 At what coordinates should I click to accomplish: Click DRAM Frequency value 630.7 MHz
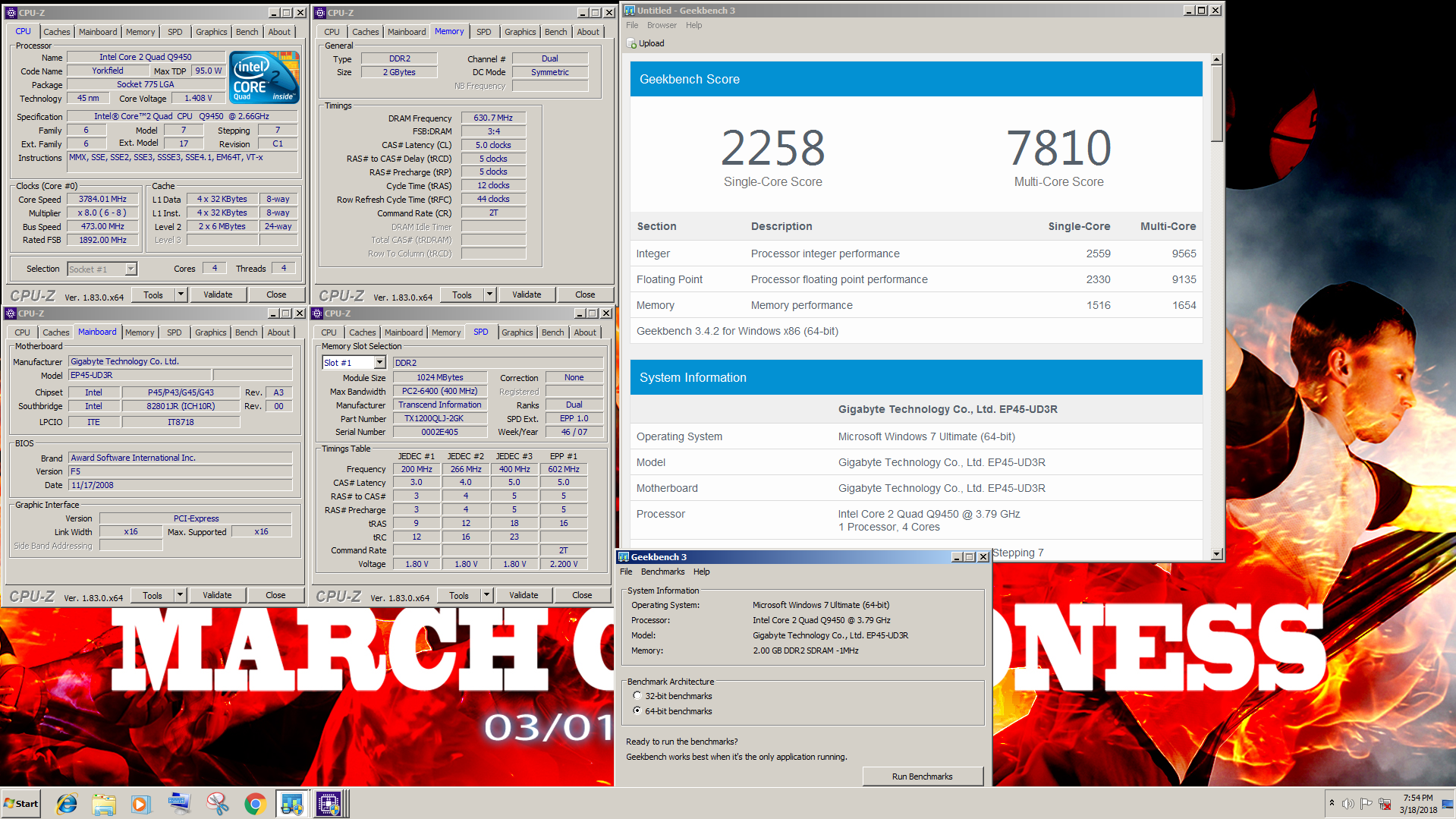pyautogui.click(x=493, y=118)
